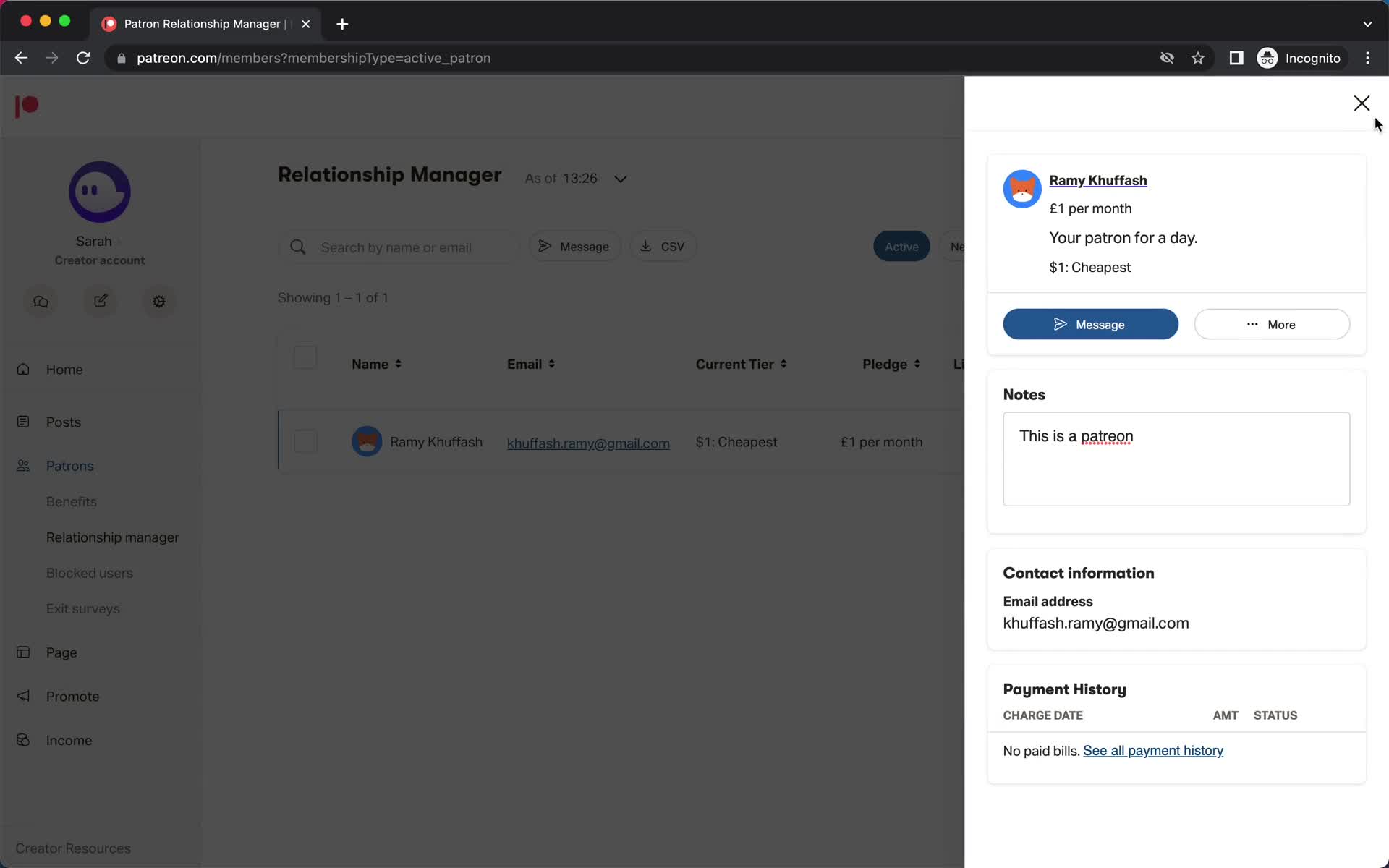Viewport: 1389px width, 868px height.
Task: Expand the Name column sort dropdown
Action: [x=399, y=364]
